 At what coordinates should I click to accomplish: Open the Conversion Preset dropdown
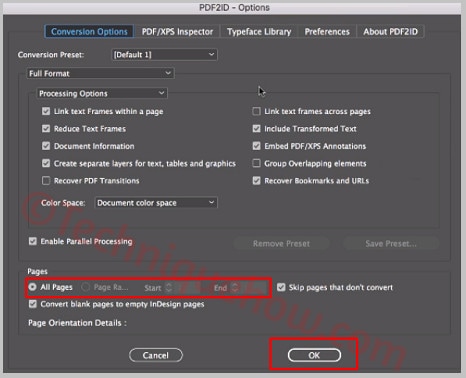(x=164, y=55)
